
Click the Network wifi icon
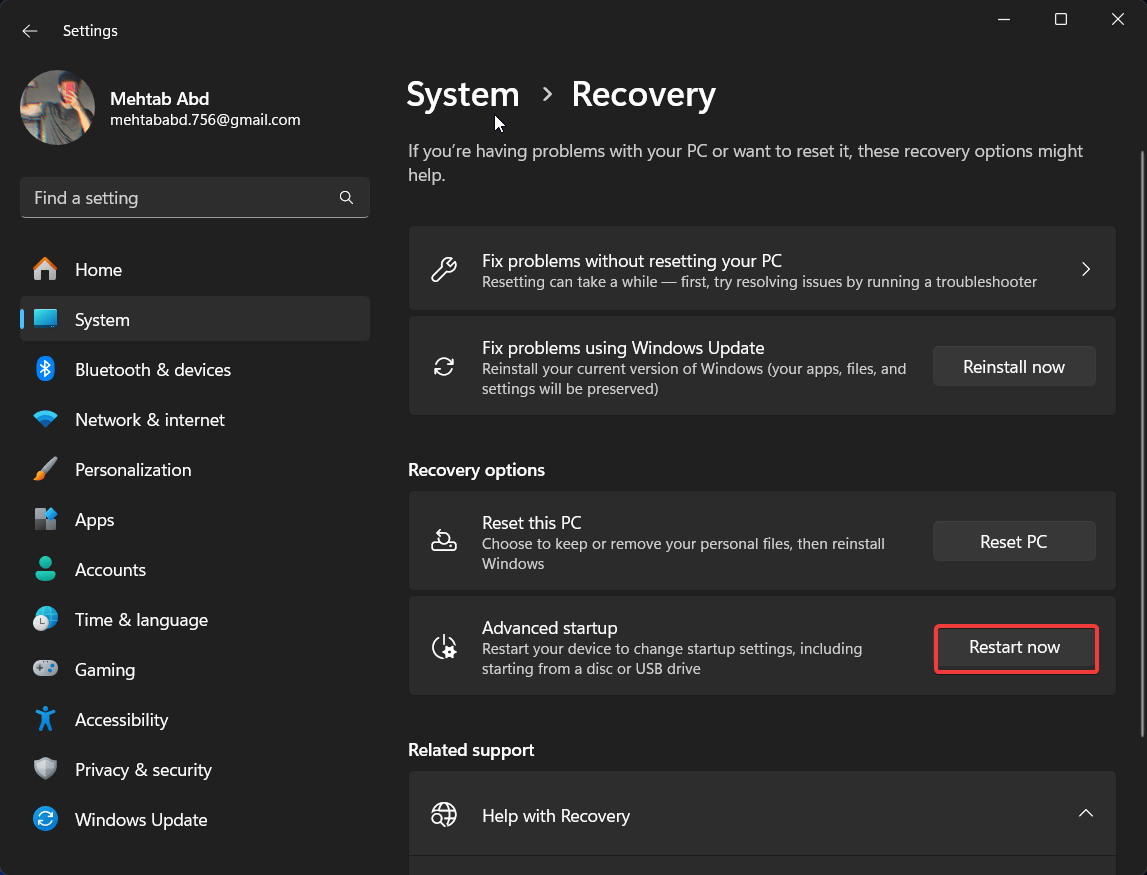(45, 419)
